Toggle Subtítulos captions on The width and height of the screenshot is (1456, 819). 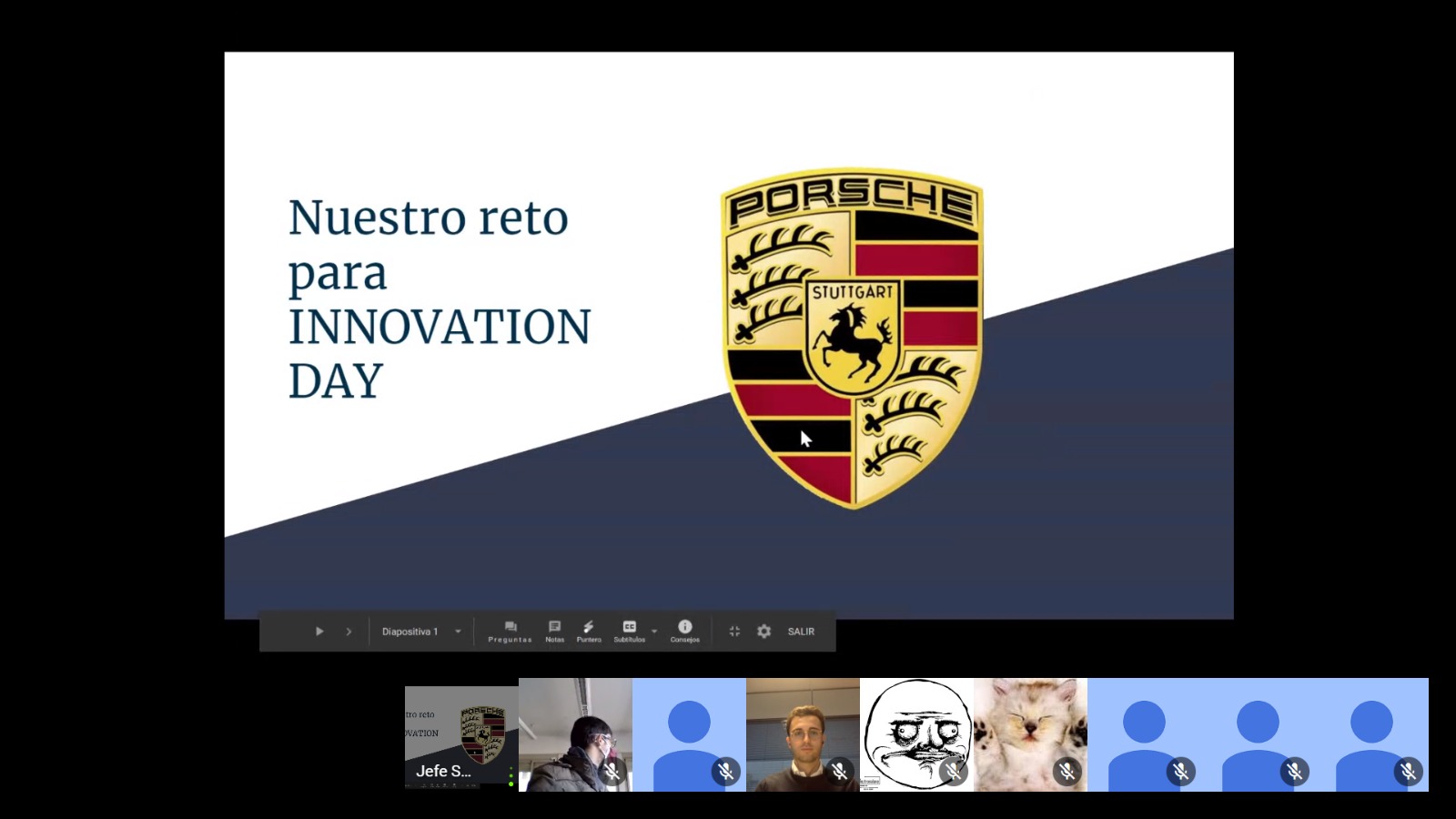(629, 632)
